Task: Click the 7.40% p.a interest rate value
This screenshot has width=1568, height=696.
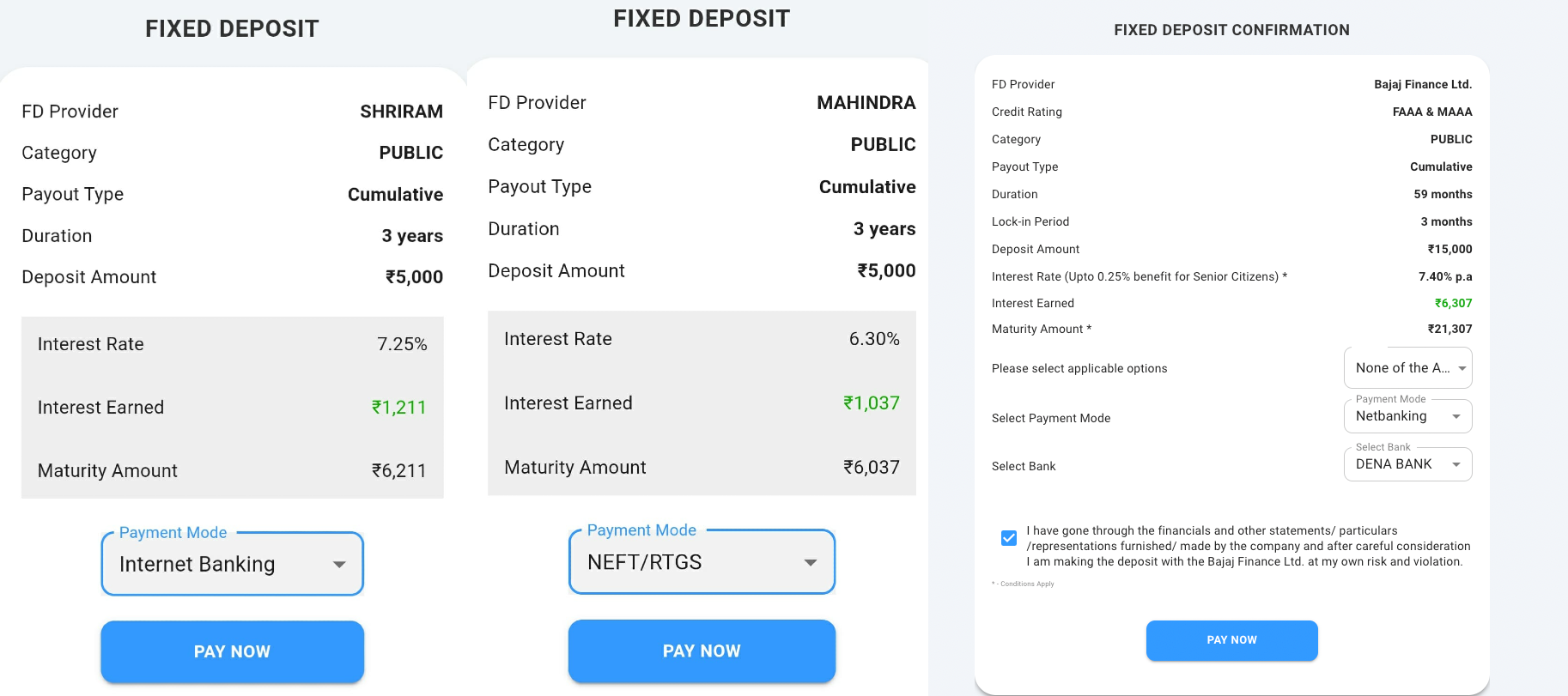Action: click(1445, 276)
